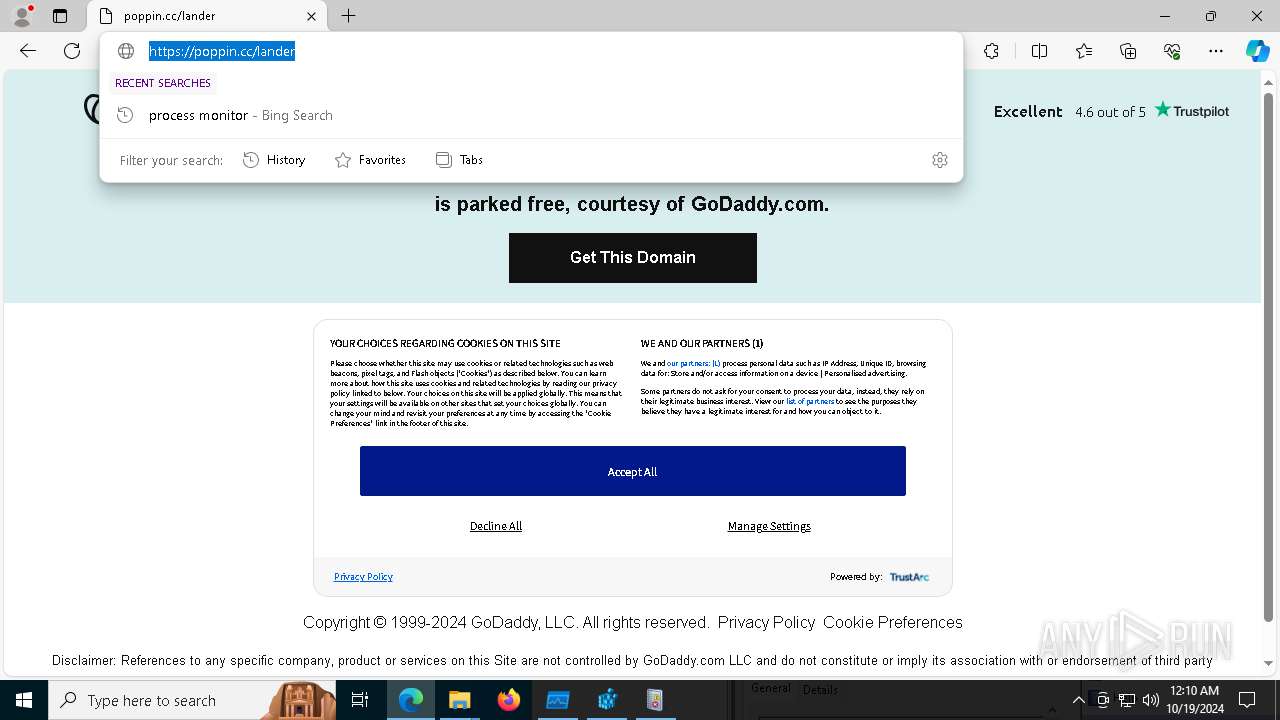
Task: Open the Copilot sidebar icon
Action: [x=1257, y=51]
